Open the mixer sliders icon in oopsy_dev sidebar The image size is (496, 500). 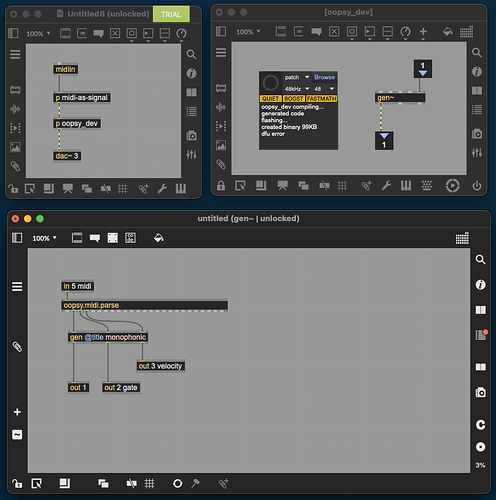coord(477,153)
